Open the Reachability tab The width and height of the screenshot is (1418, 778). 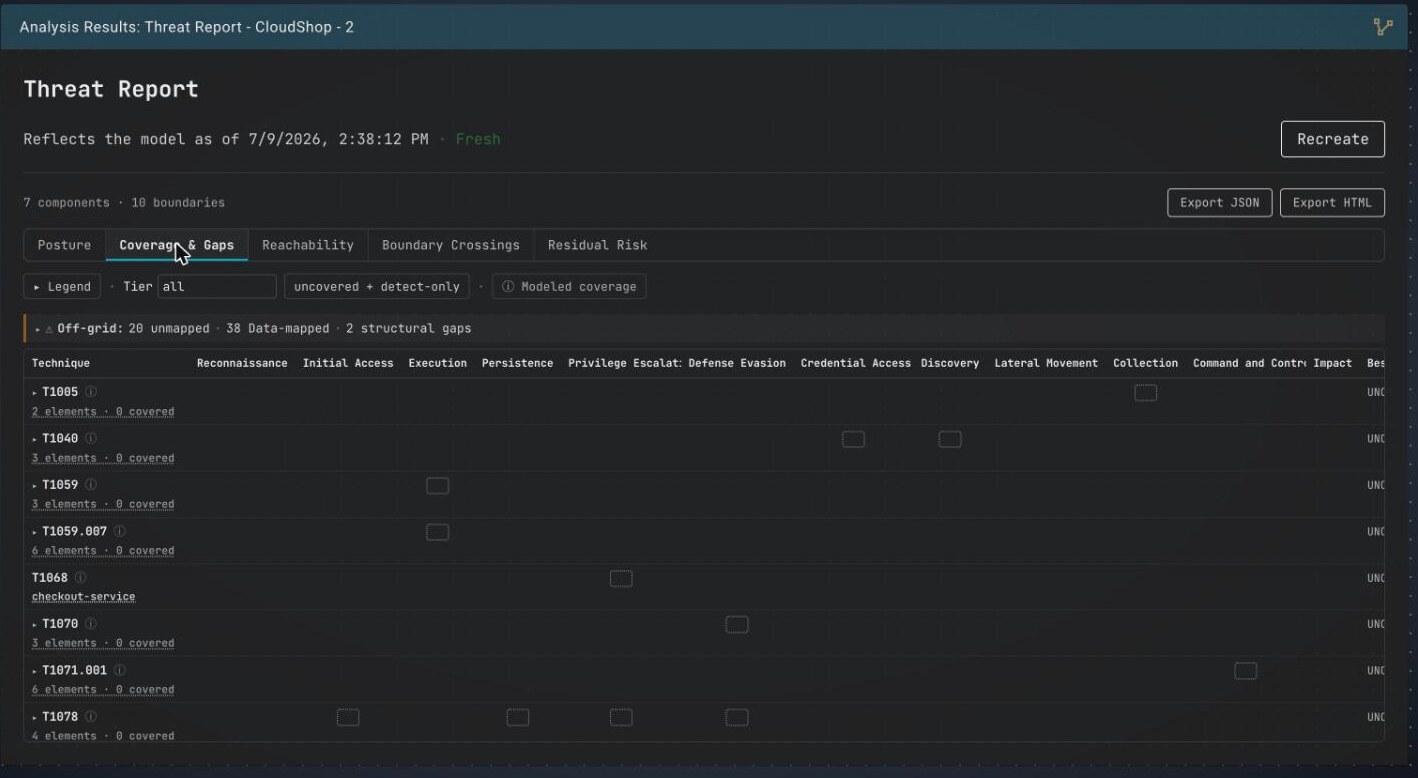tap(308, 245)
